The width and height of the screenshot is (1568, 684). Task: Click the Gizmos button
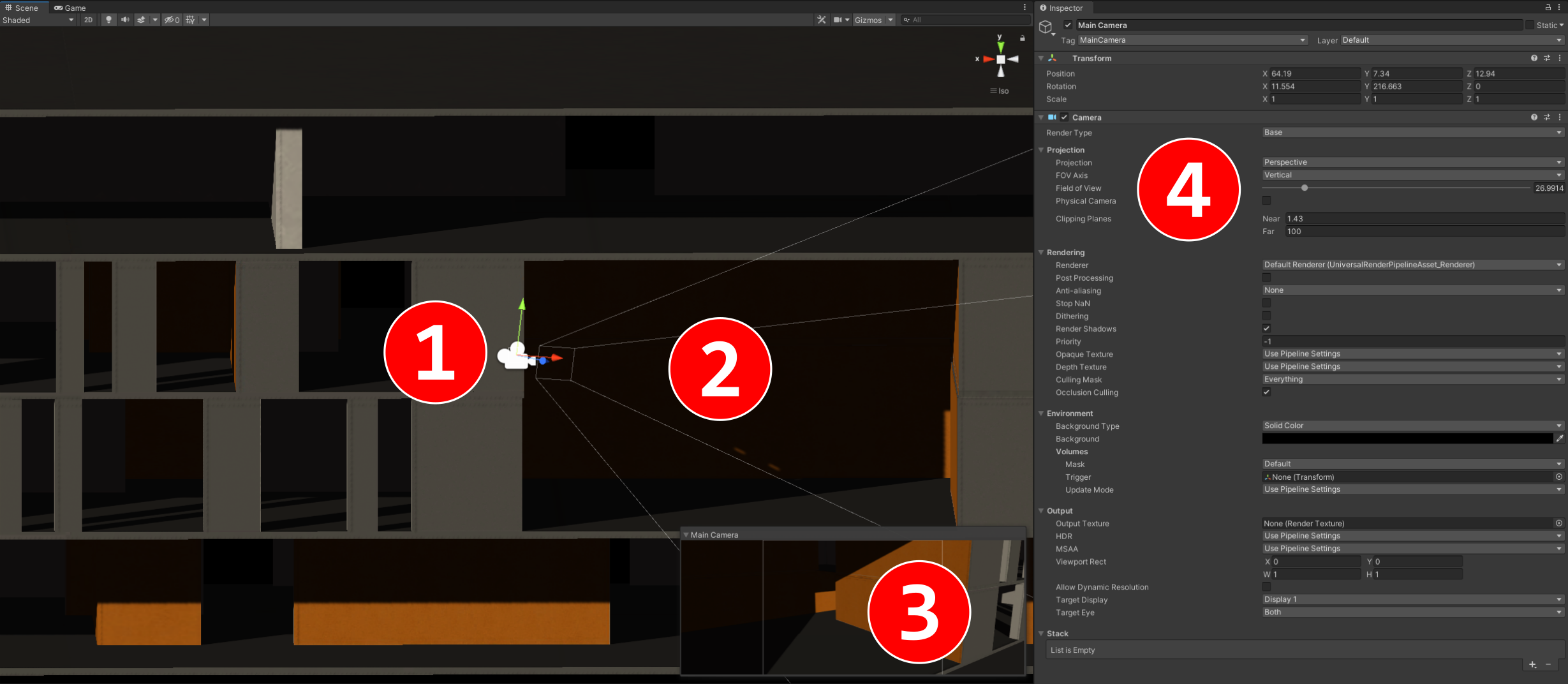[x=868, y=20]
